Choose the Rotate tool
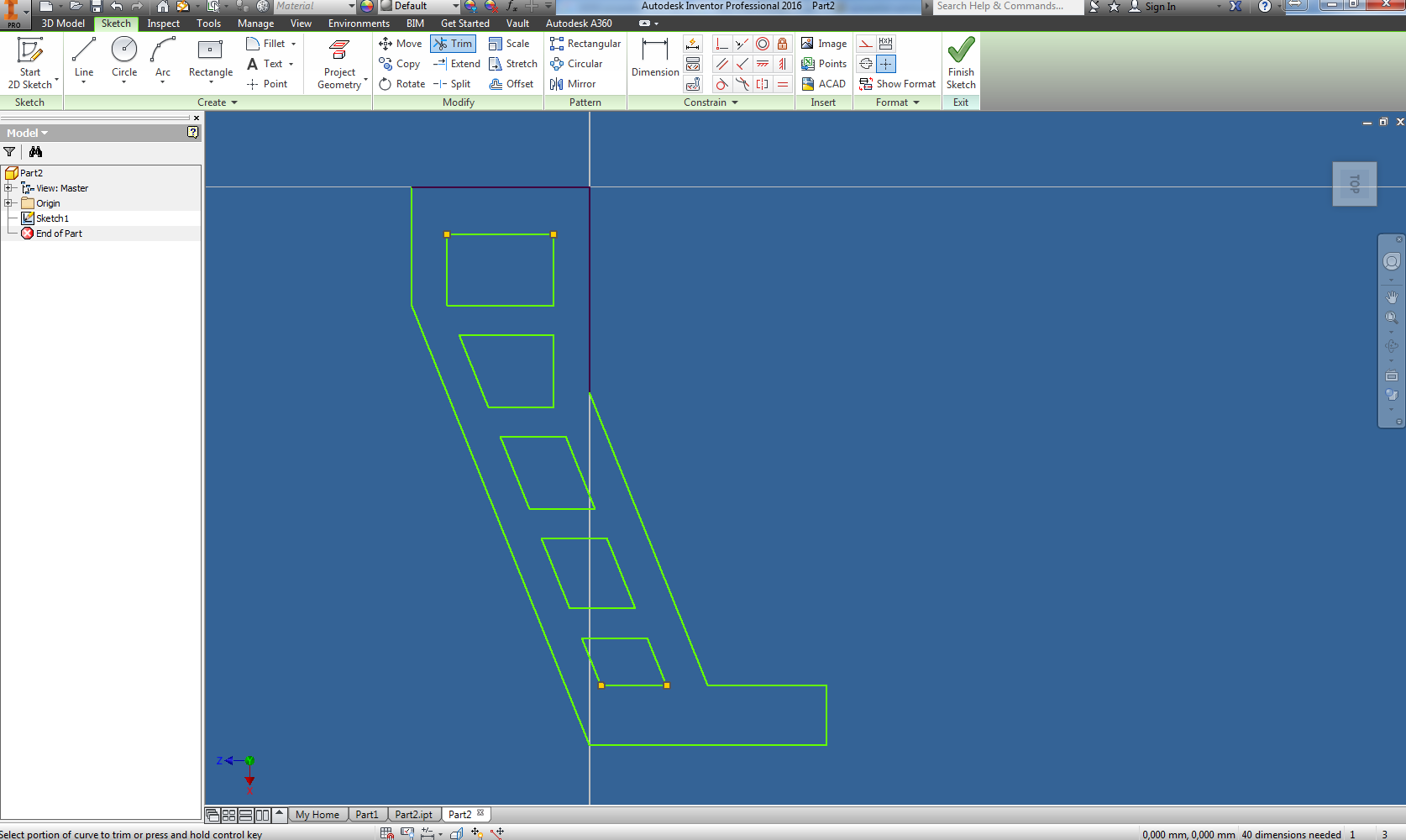The width and height of the screenshot is (1406, 840). coord(402,84)
